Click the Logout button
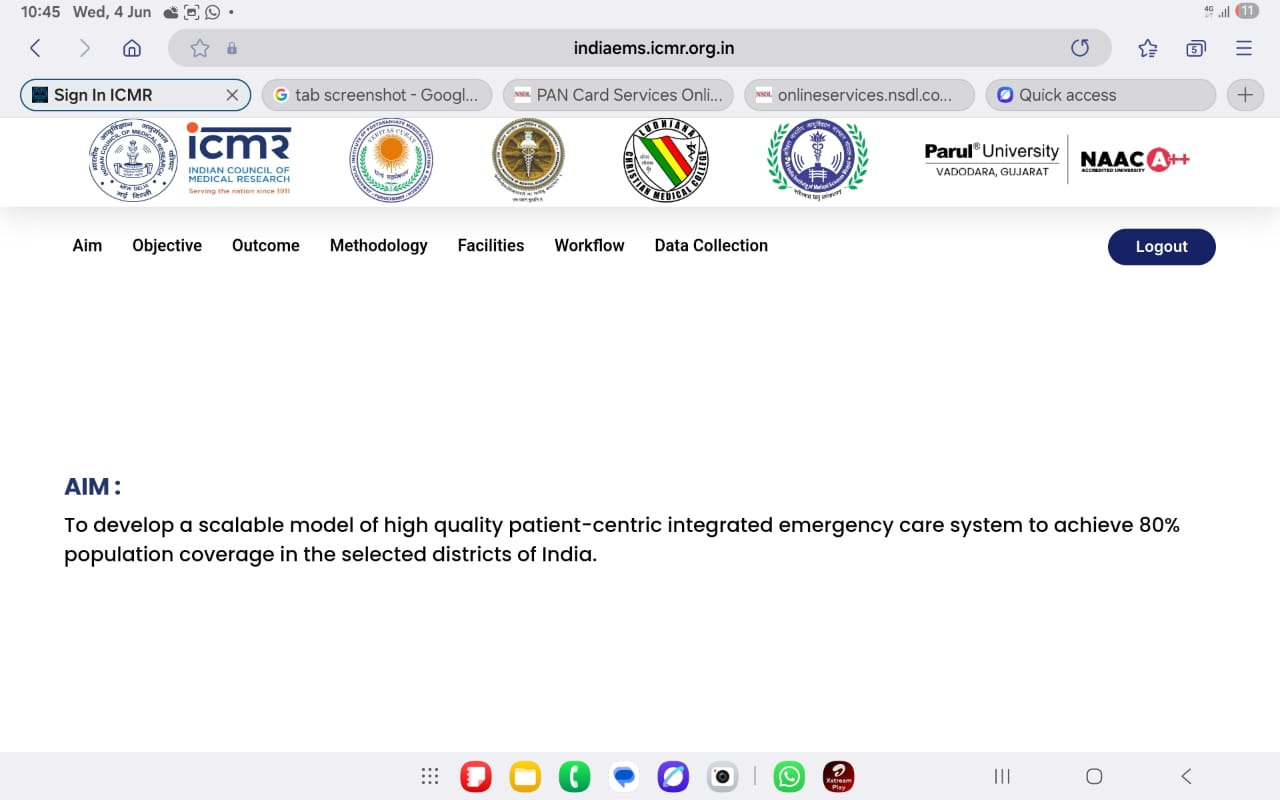Screen dimensions: 1280x800 coord(1162,247)
